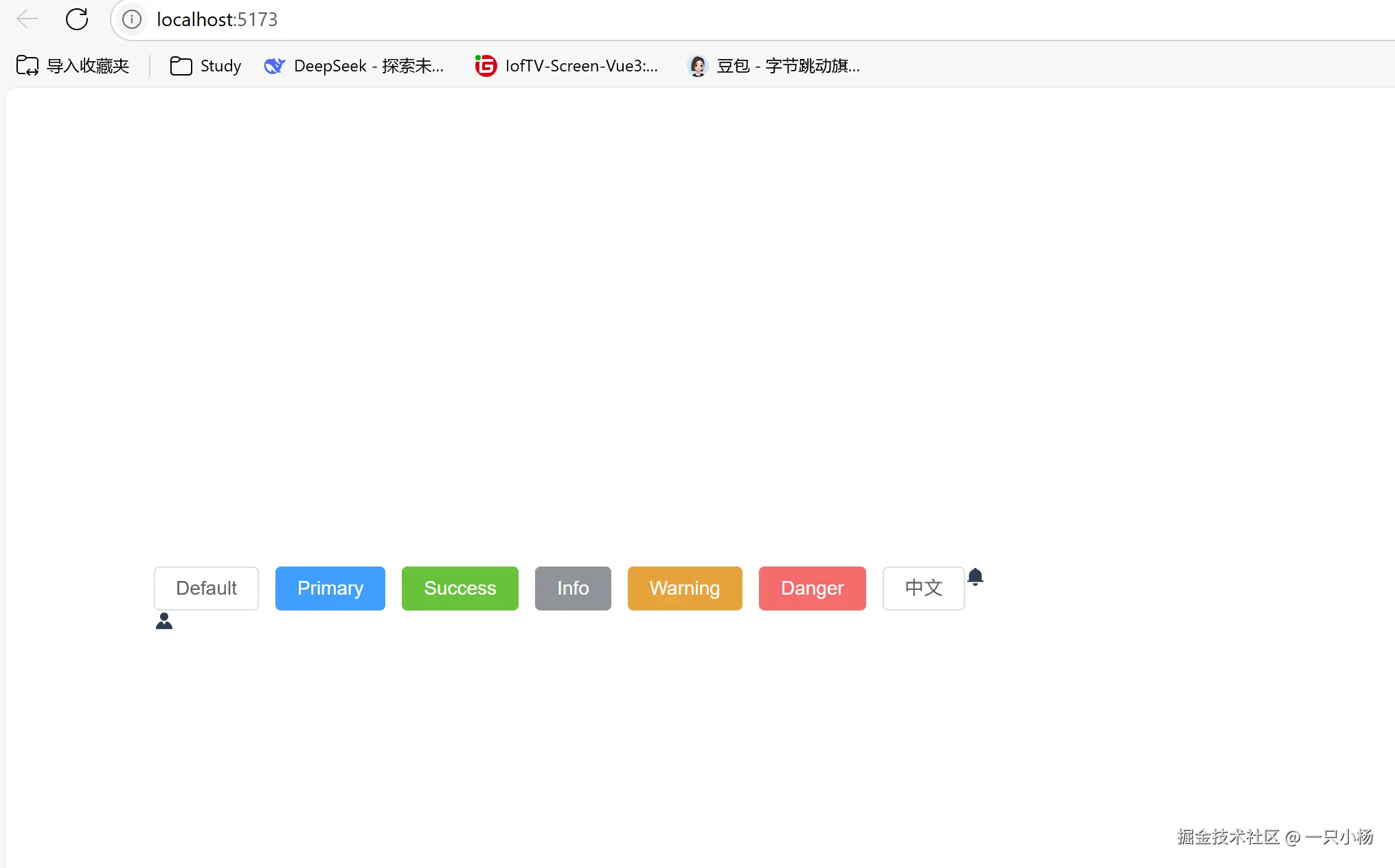Click the bell notification icon
The width and height of the screenshot is (1395, 868).
[975, 576]
